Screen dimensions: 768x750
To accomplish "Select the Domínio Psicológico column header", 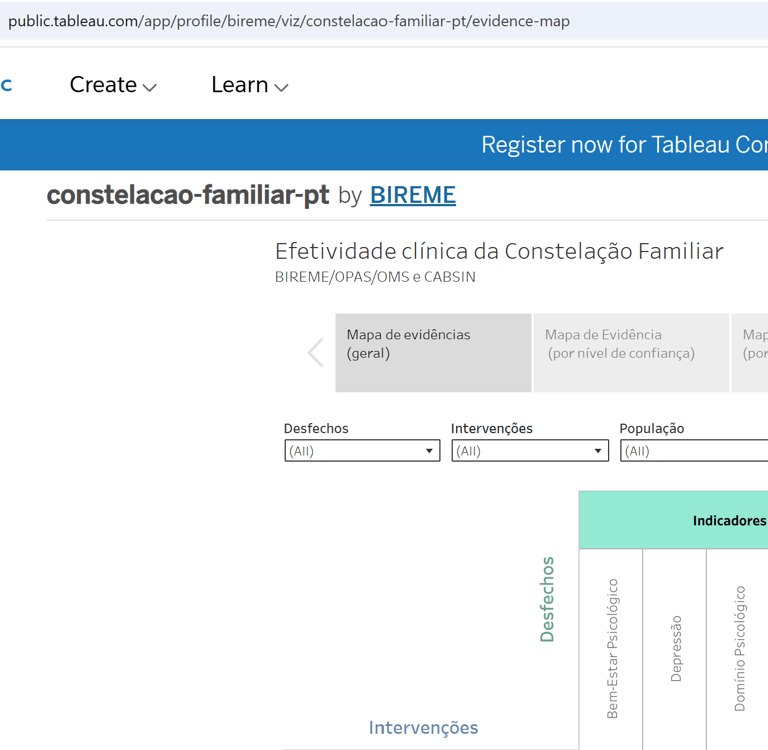I will [739, 649].
